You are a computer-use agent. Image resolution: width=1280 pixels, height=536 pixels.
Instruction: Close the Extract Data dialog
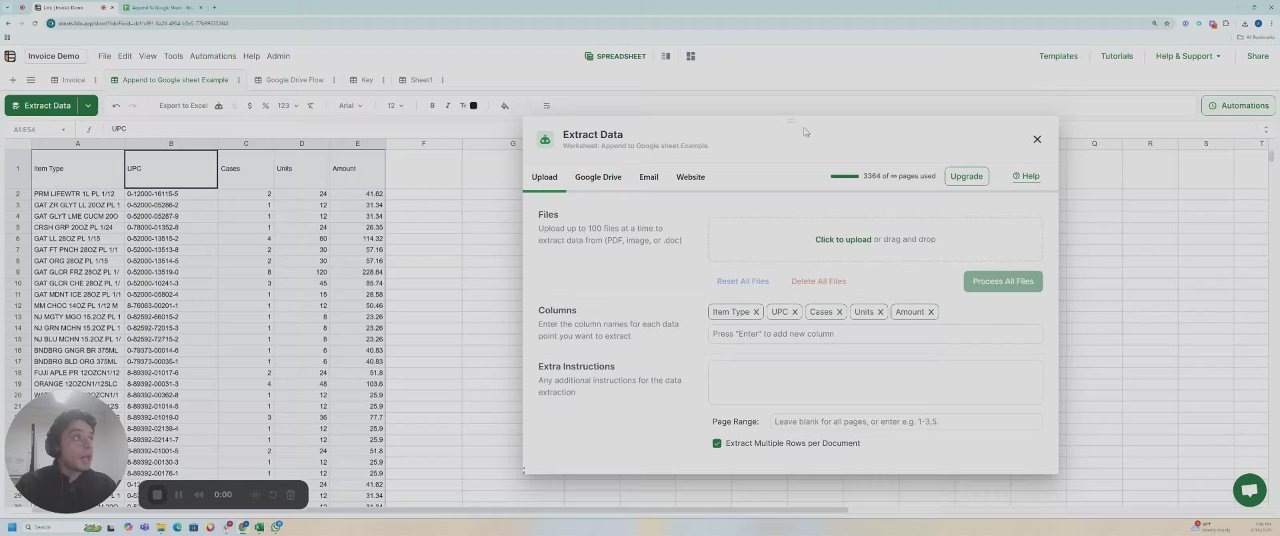pyautogui.click(x=1037, y=139)
